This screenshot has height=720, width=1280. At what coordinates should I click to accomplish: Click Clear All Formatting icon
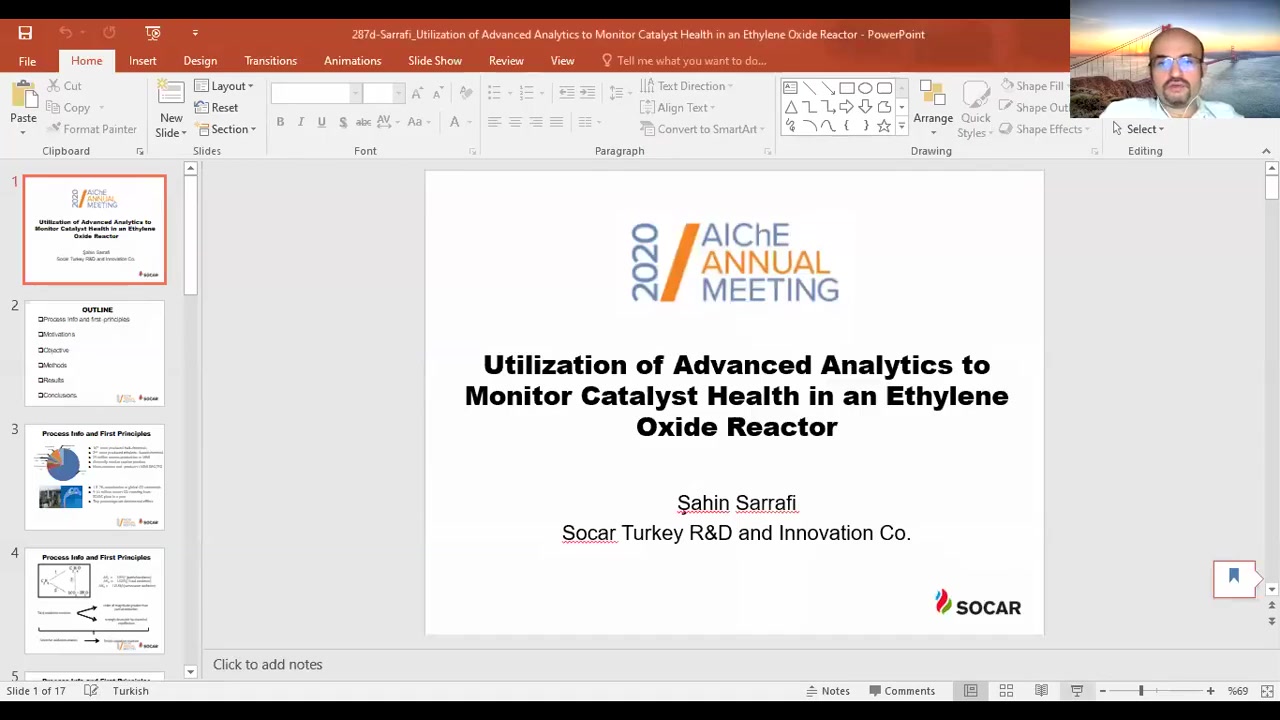pos(465,93)
